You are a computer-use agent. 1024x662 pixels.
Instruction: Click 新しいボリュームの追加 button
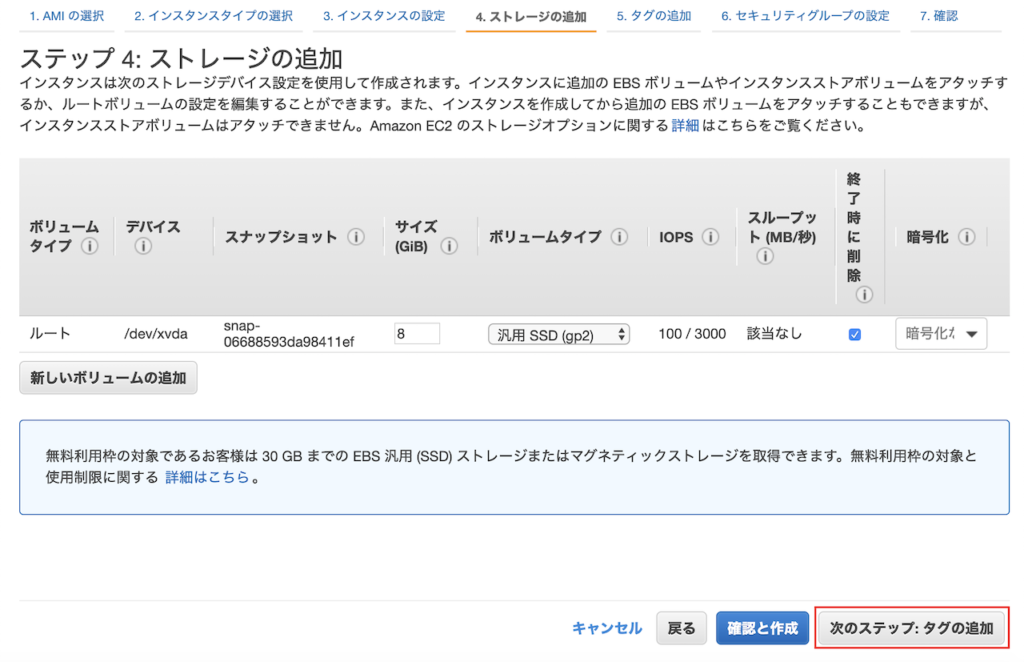pyautogui.click(x=108, y=378)
